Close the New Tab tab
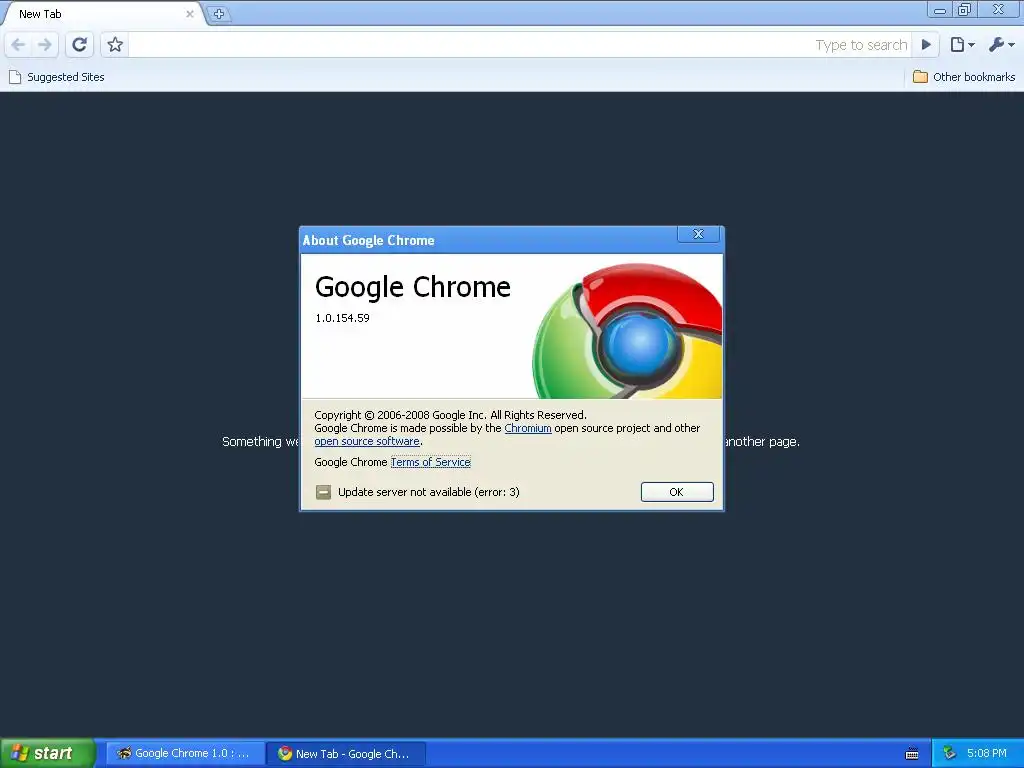Image resolution: width=1024 pixels, height=768 pixels. (189, 14)
